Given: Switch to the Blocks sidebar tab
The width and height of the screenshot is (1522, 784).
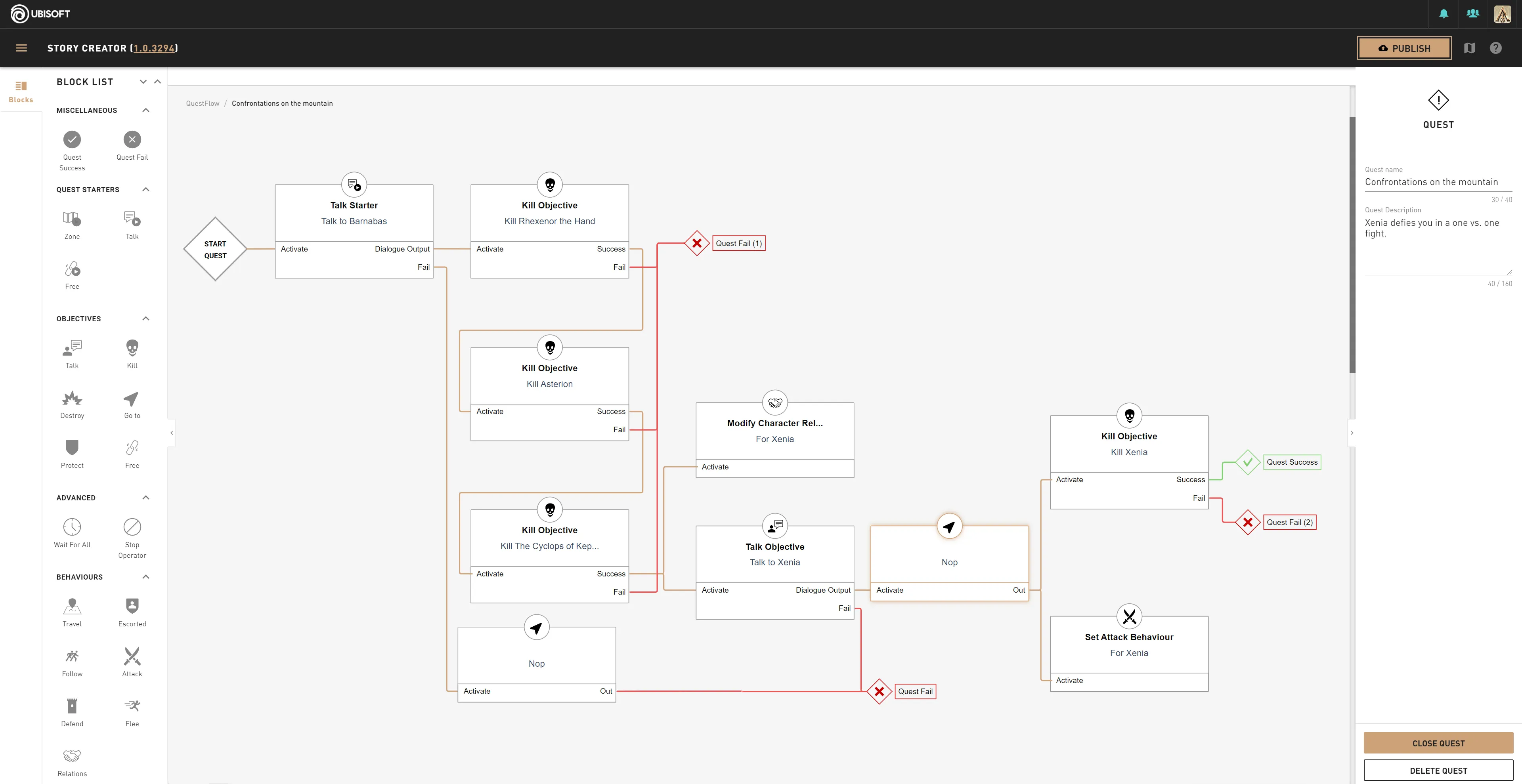Looking at the screenshot, I should coord(21,92).
